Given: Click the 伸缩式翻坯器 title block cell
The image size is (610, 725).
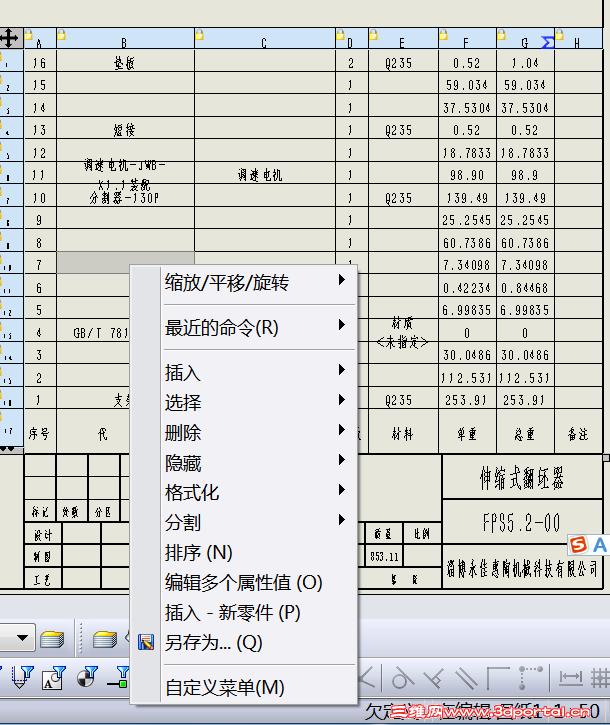Looking at the screenshot, I should (x=522, y=477).
